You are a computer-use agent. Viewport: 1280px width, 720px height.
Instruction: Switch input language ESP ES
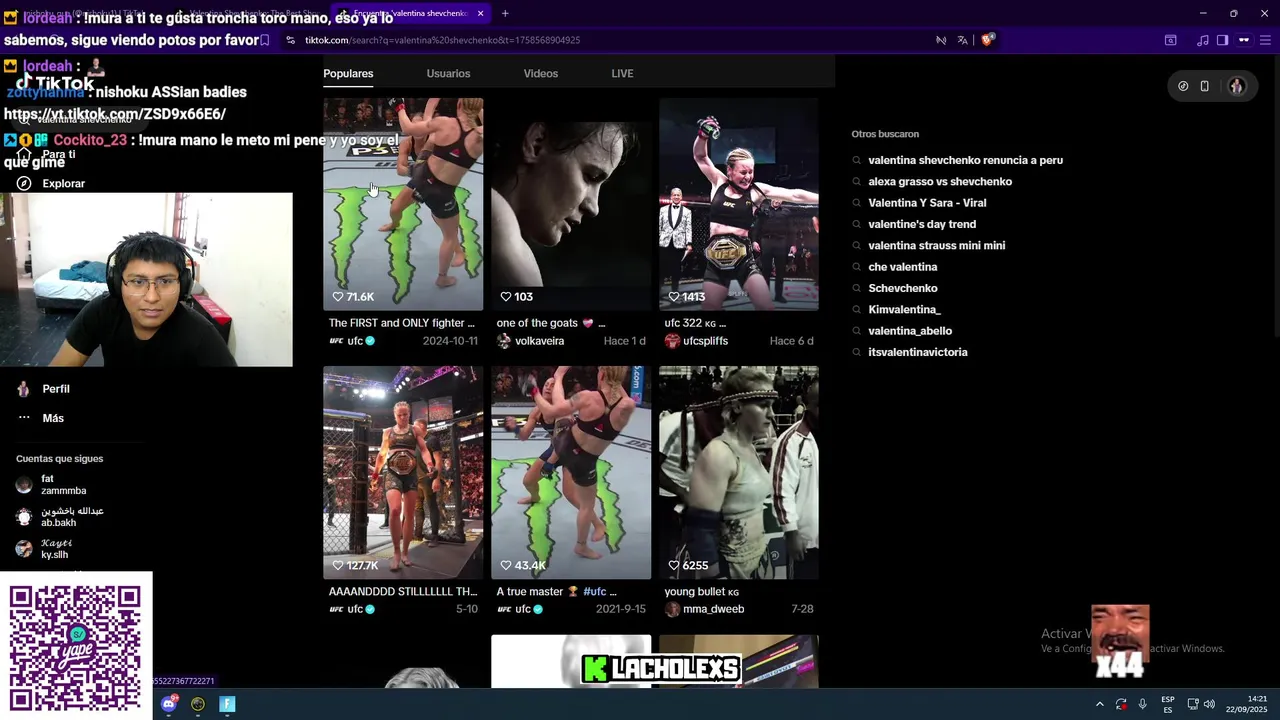(x=1168, y=704)
